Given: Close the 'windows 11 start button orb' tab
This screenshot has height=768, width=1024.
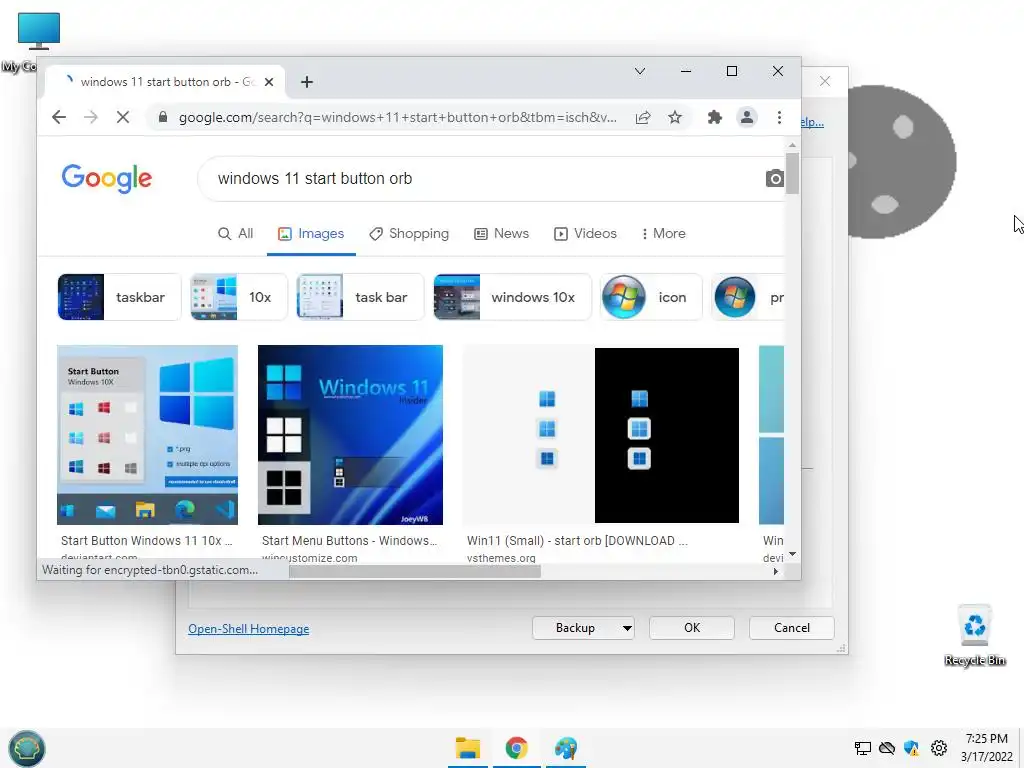Looking at the screenshot, I should (x=269, y=82).
